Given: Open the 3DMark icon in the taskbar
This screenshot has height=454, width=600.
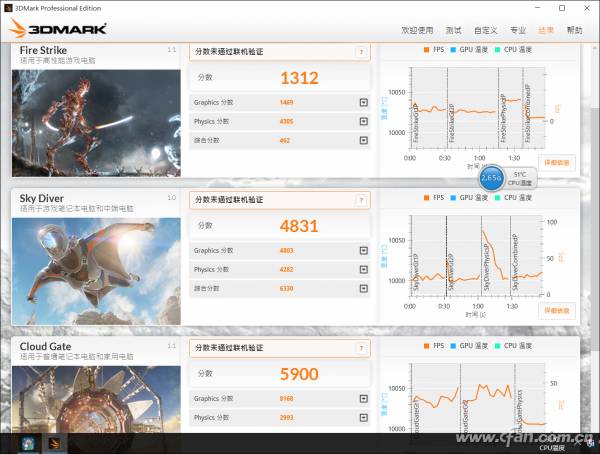Looking at the screenshot, I should pyautogui.click(x=54, y=444).
